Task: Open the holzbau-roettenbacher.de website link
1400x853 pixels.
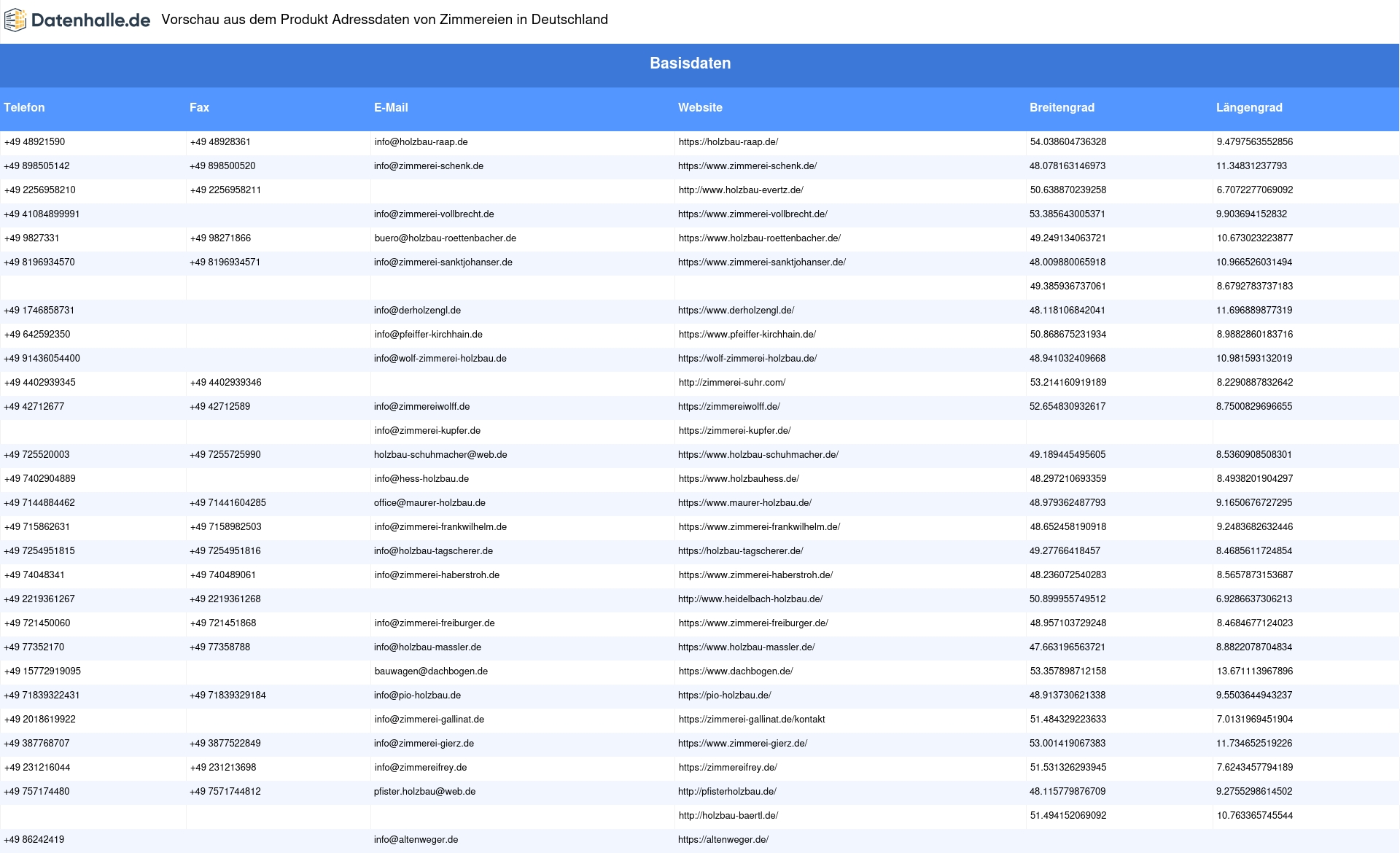Action: pos(759,238)
